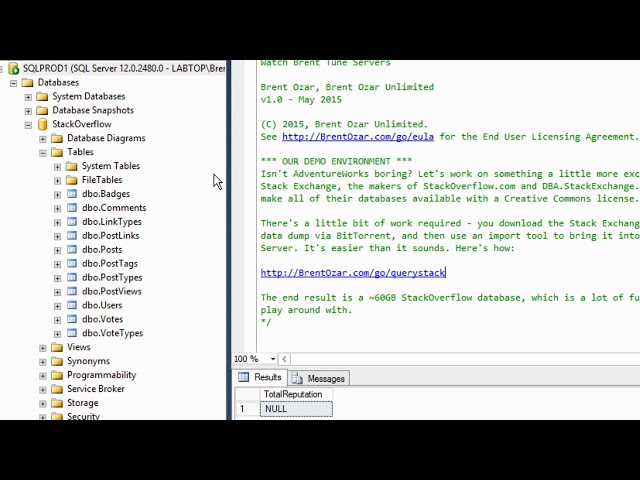
Task: Open the BrentOzar.com/go/eula link
Action: [358, 137]
